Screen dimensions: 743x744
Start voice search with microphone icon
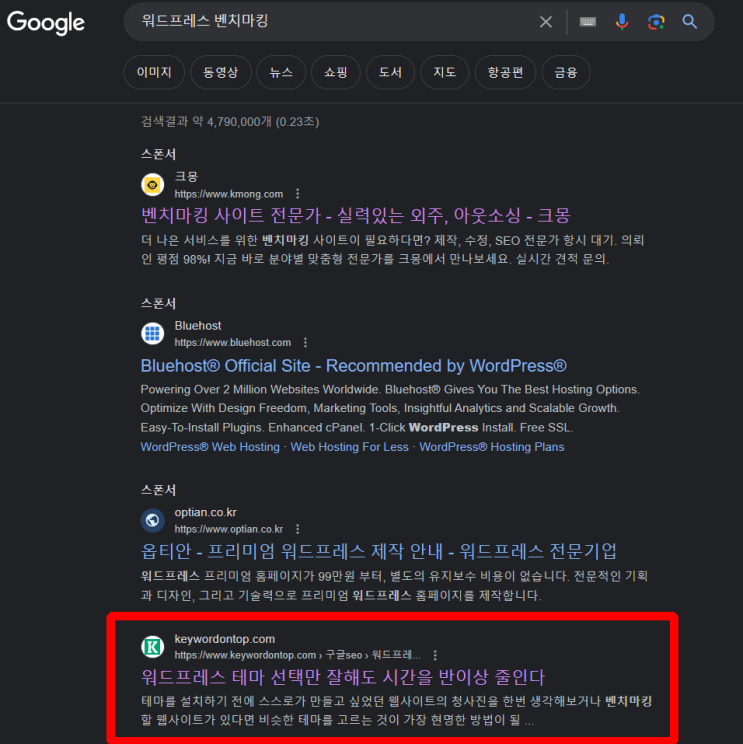click(x=622, y=22)
